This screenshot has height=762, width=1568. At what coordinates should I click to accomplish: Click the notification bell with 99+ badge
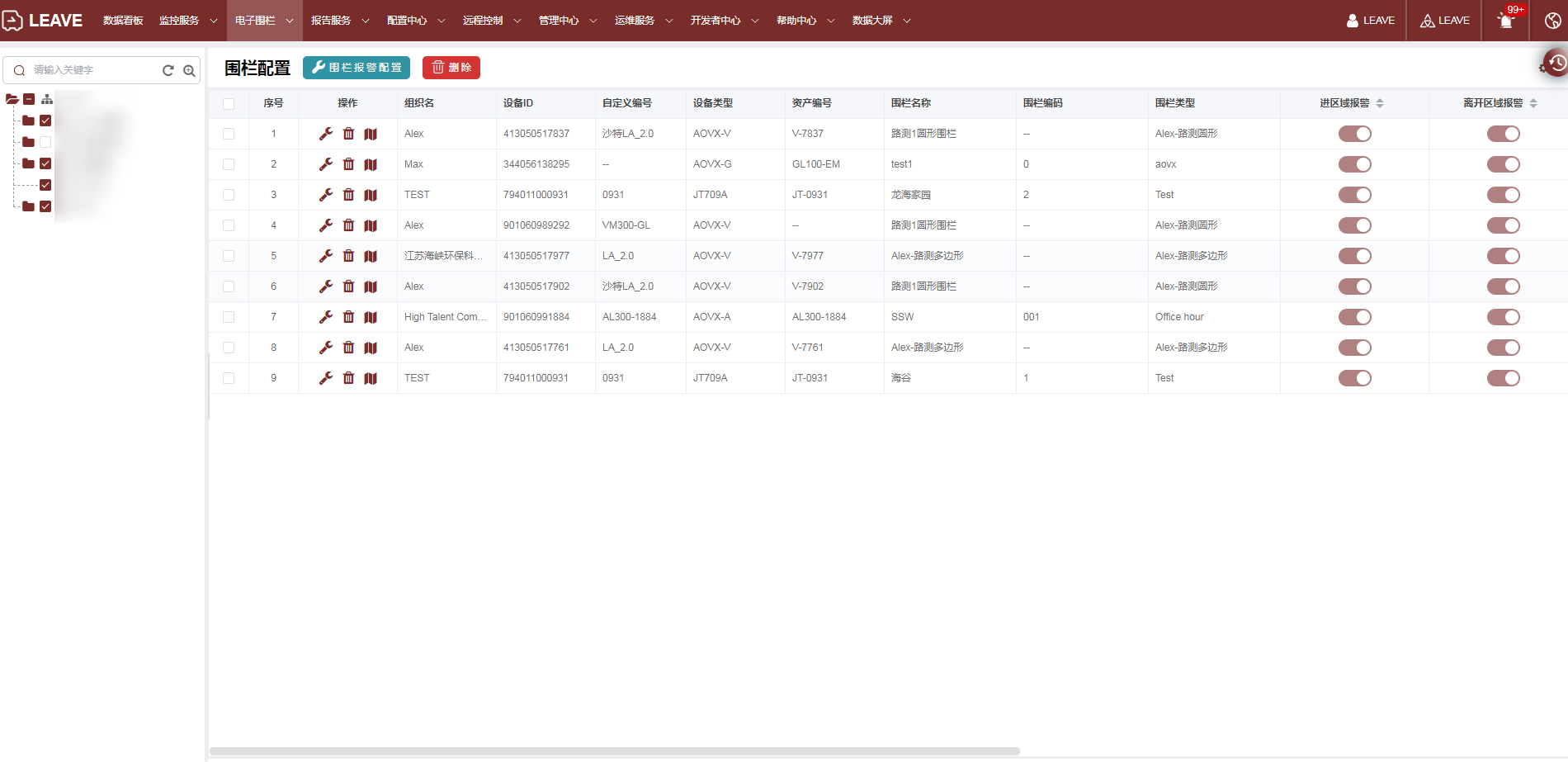point(1506,21)
